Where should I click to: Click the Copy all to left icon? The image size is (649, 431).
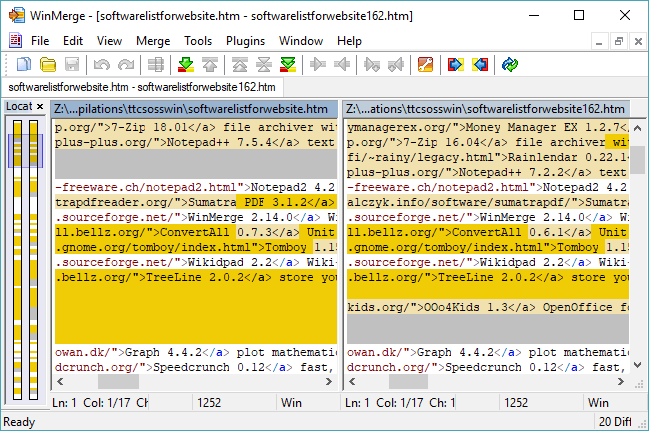(480, 65)
